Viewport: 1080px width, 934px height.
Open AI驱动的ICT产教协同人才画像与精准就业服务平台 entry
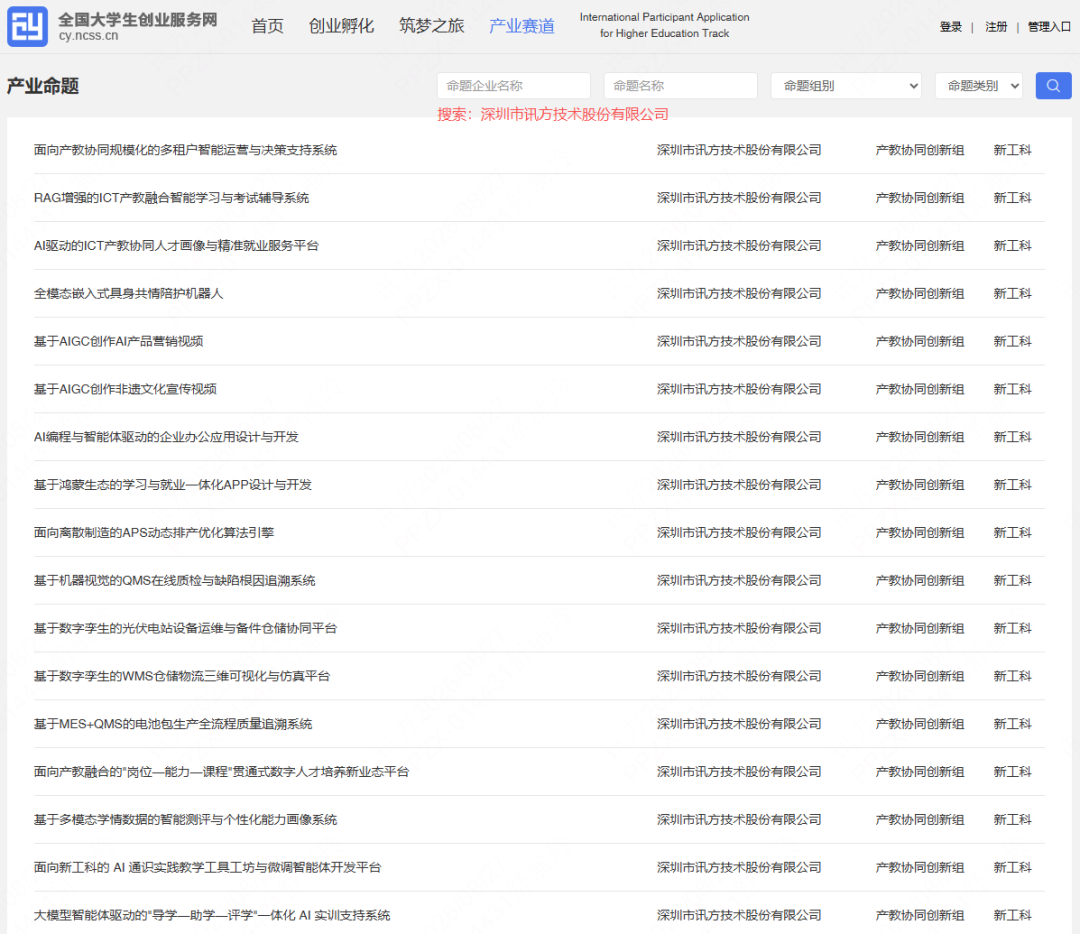click(176, 246)
